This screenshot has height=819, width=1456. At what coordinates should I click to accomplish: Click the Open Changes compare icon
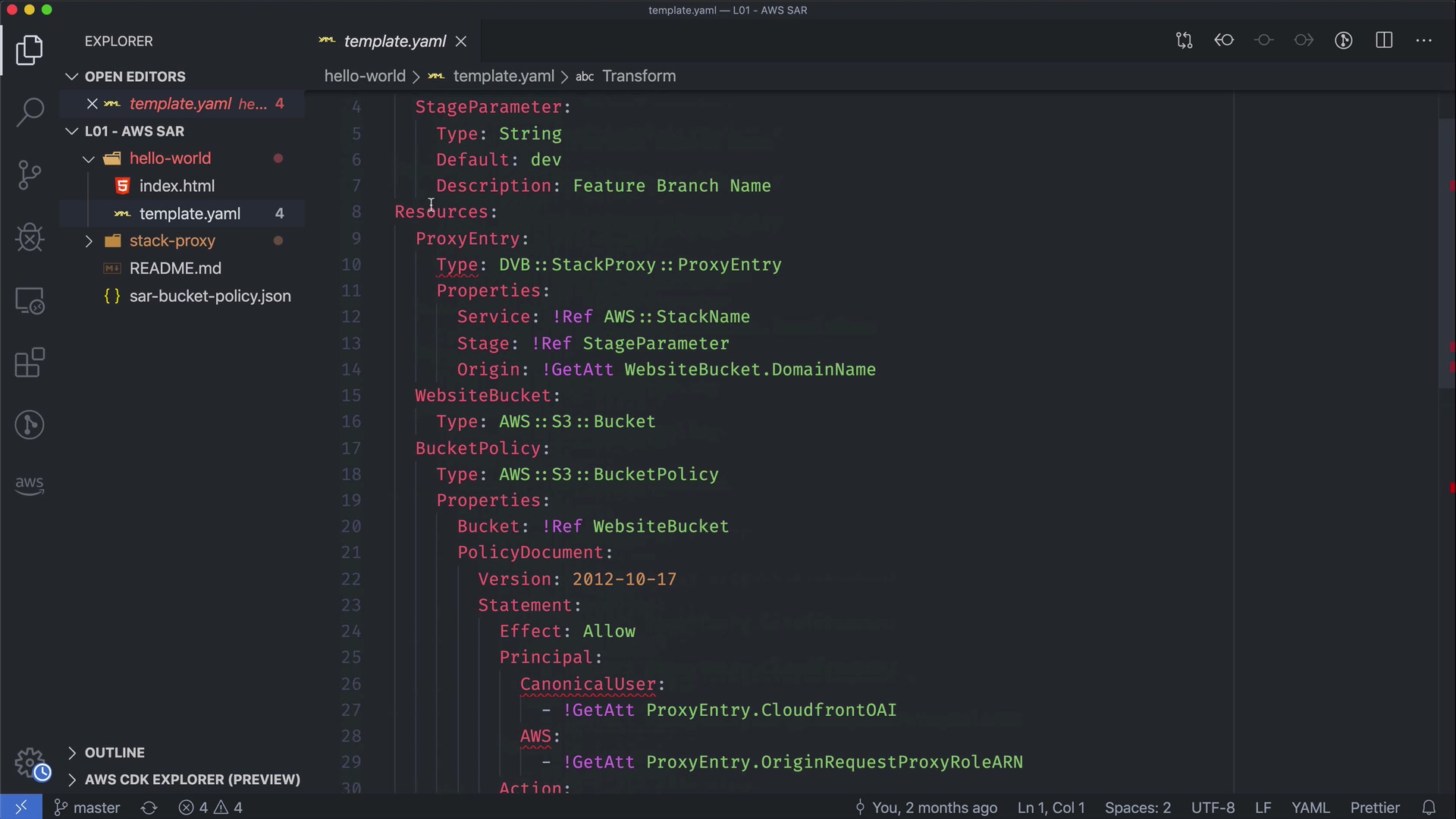tap(1185, 41)
